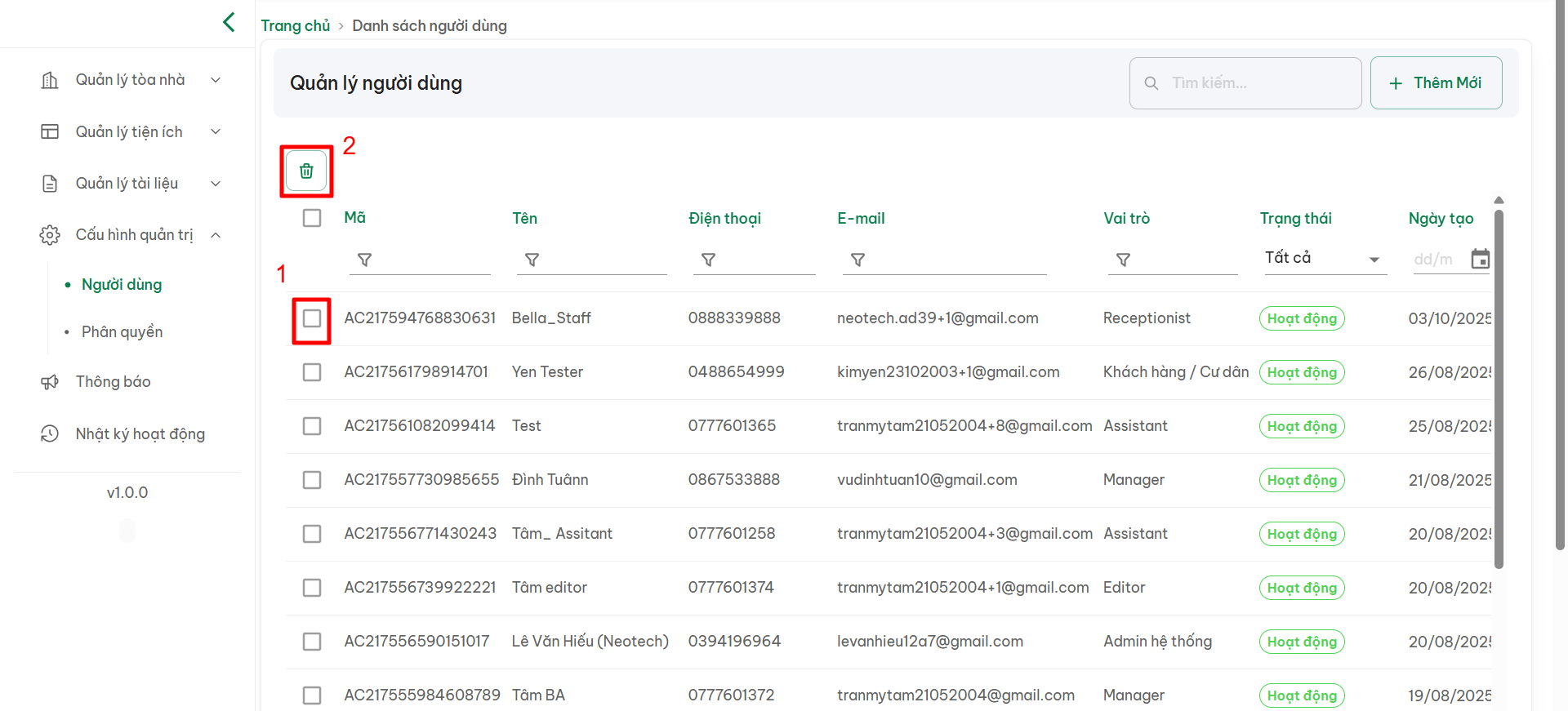
Task: Click the Thêm Mới button
Action: tap(1436, 83)
